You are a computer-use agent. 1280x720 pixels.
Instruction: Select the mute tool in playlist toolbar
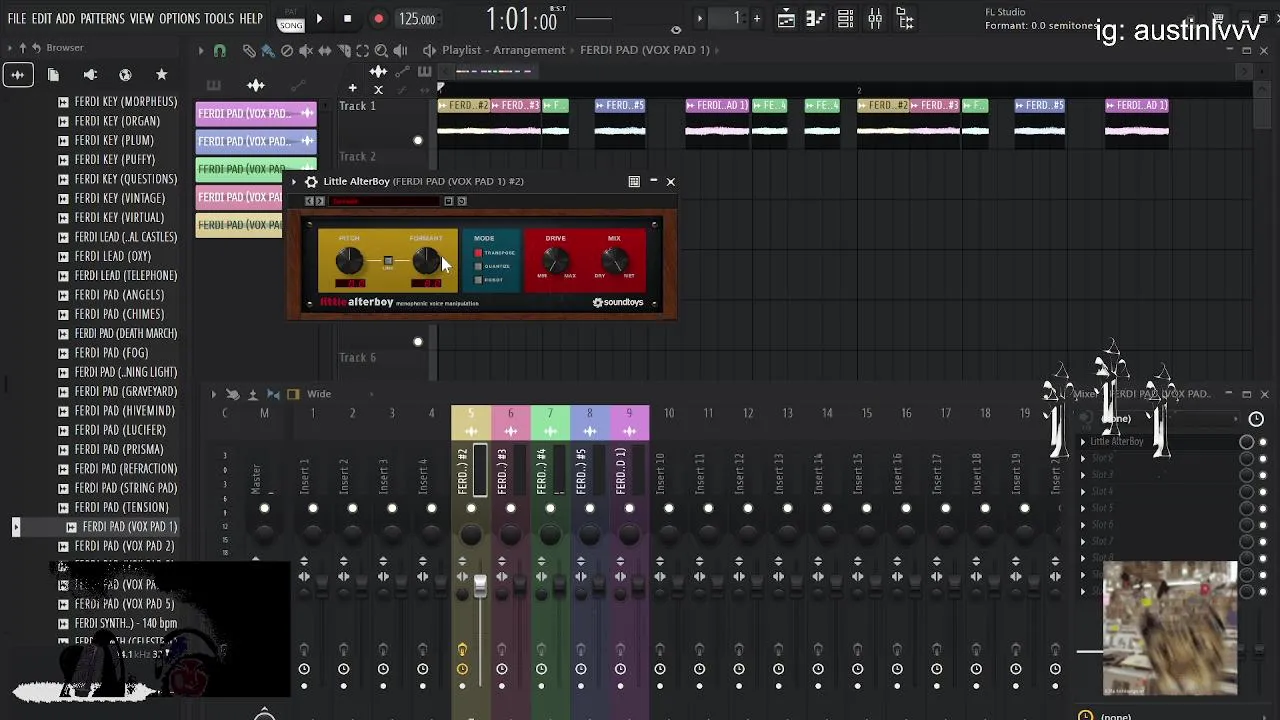click(306, 50)
